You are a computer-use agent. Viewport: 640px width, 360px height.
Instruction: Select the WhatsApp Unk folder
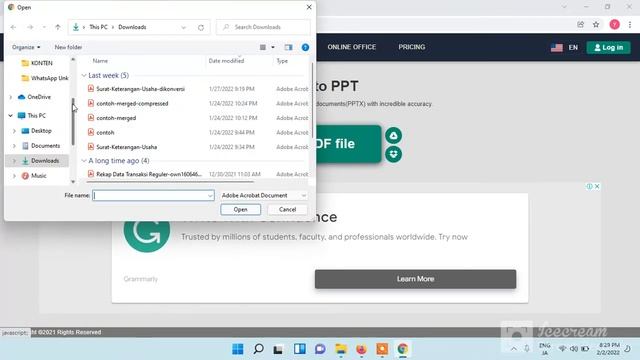(45, 78)
